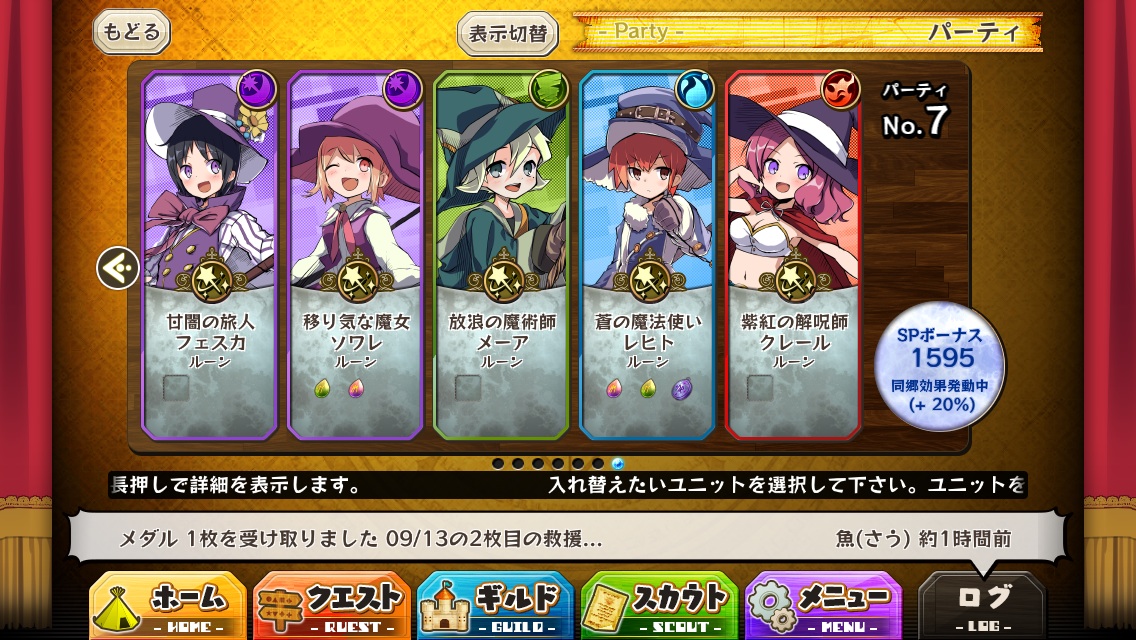Click the 表示切替 display switch button
This screenshot has height=640, width=1136.
(x=508, y=33)
